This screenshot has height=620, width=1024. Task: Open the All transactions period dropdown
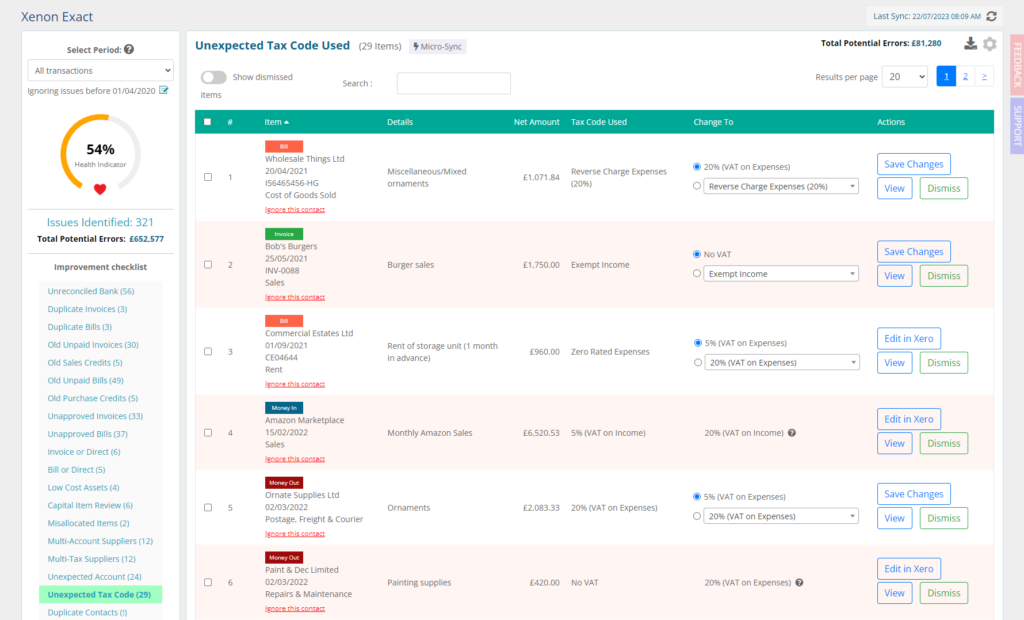click(x=101, y=70)
